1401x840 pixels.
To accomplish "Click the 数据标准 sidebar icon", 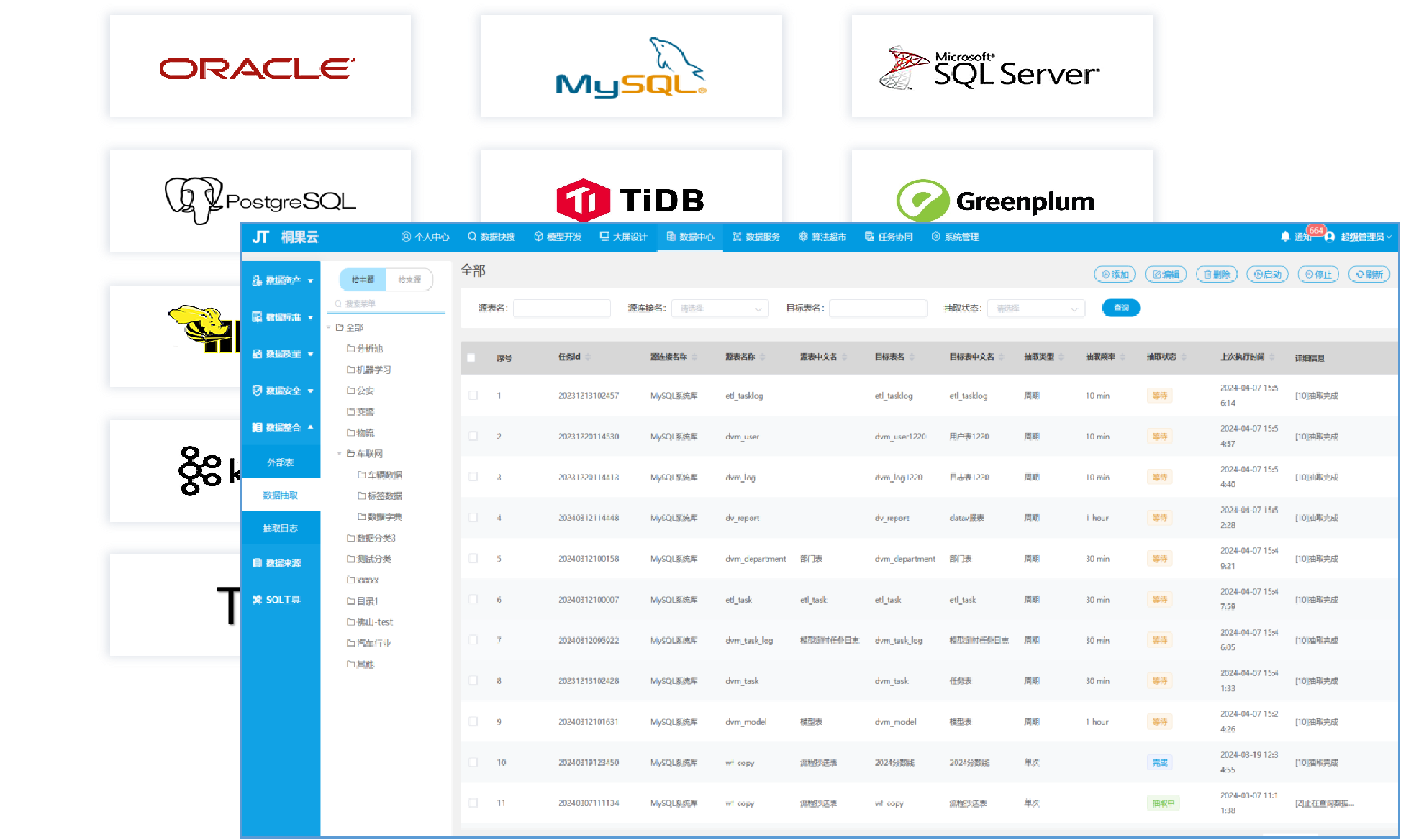I will click(257, 317).
